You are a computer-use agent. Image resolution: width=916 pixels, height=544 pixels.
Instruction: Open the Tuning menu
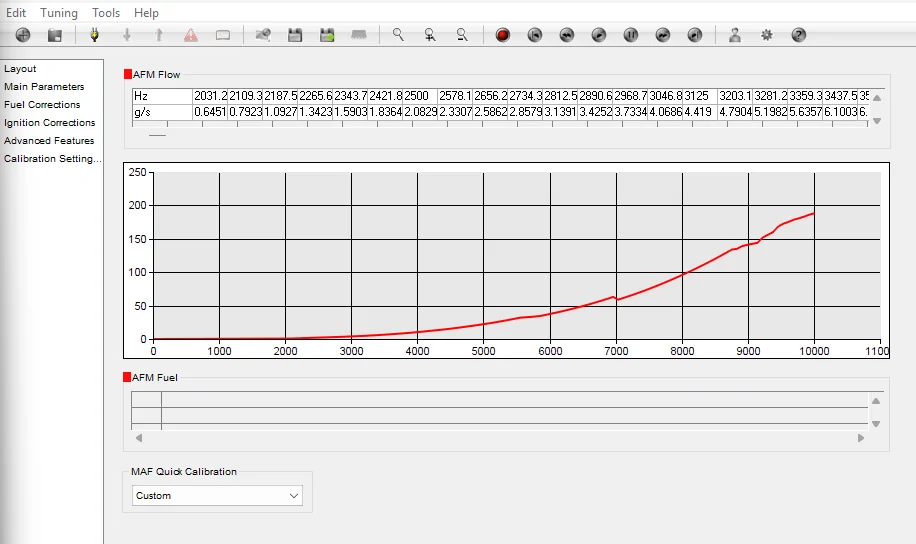(58, 13)
